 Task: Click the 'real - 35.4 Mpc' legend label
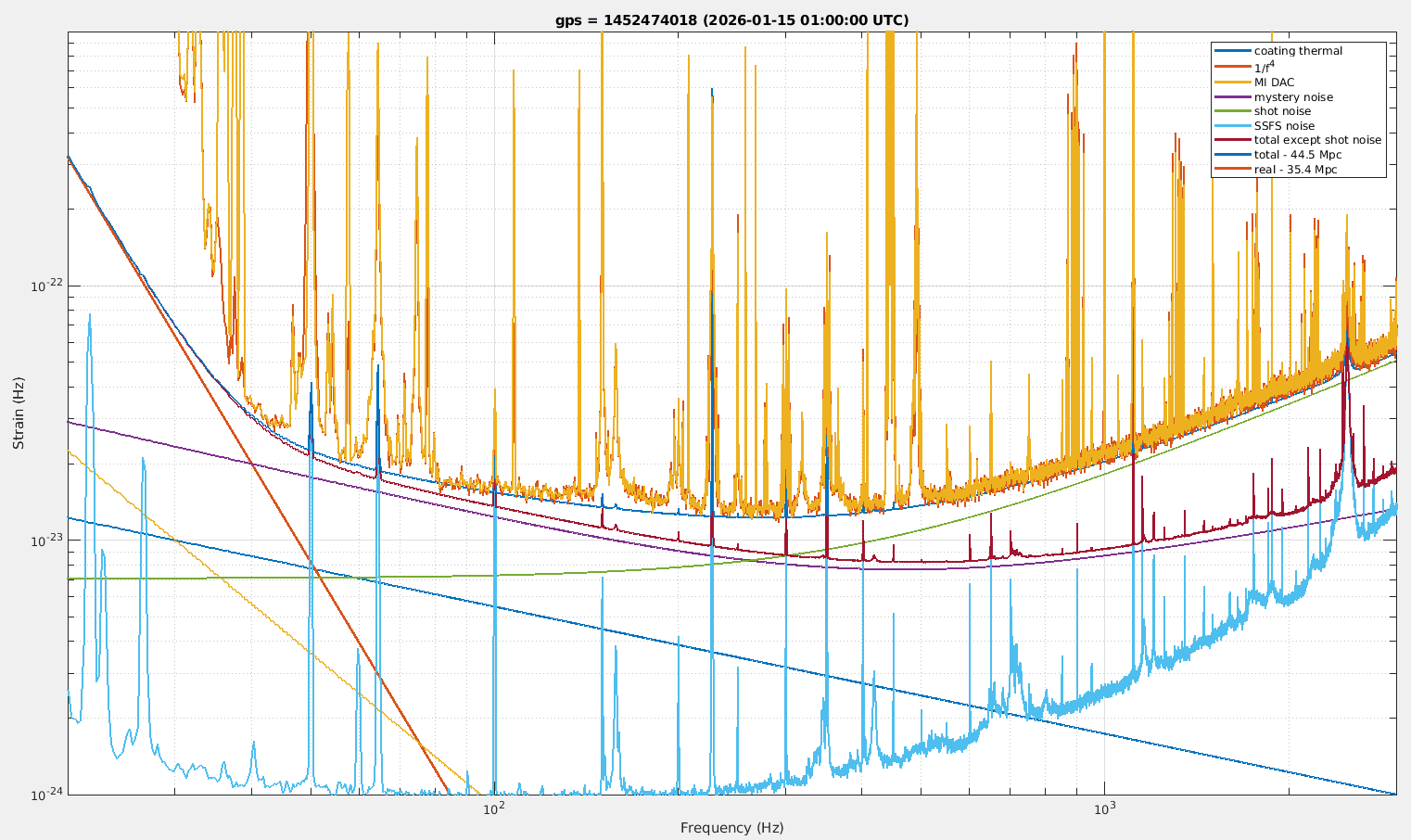[x=1295, y=170]
